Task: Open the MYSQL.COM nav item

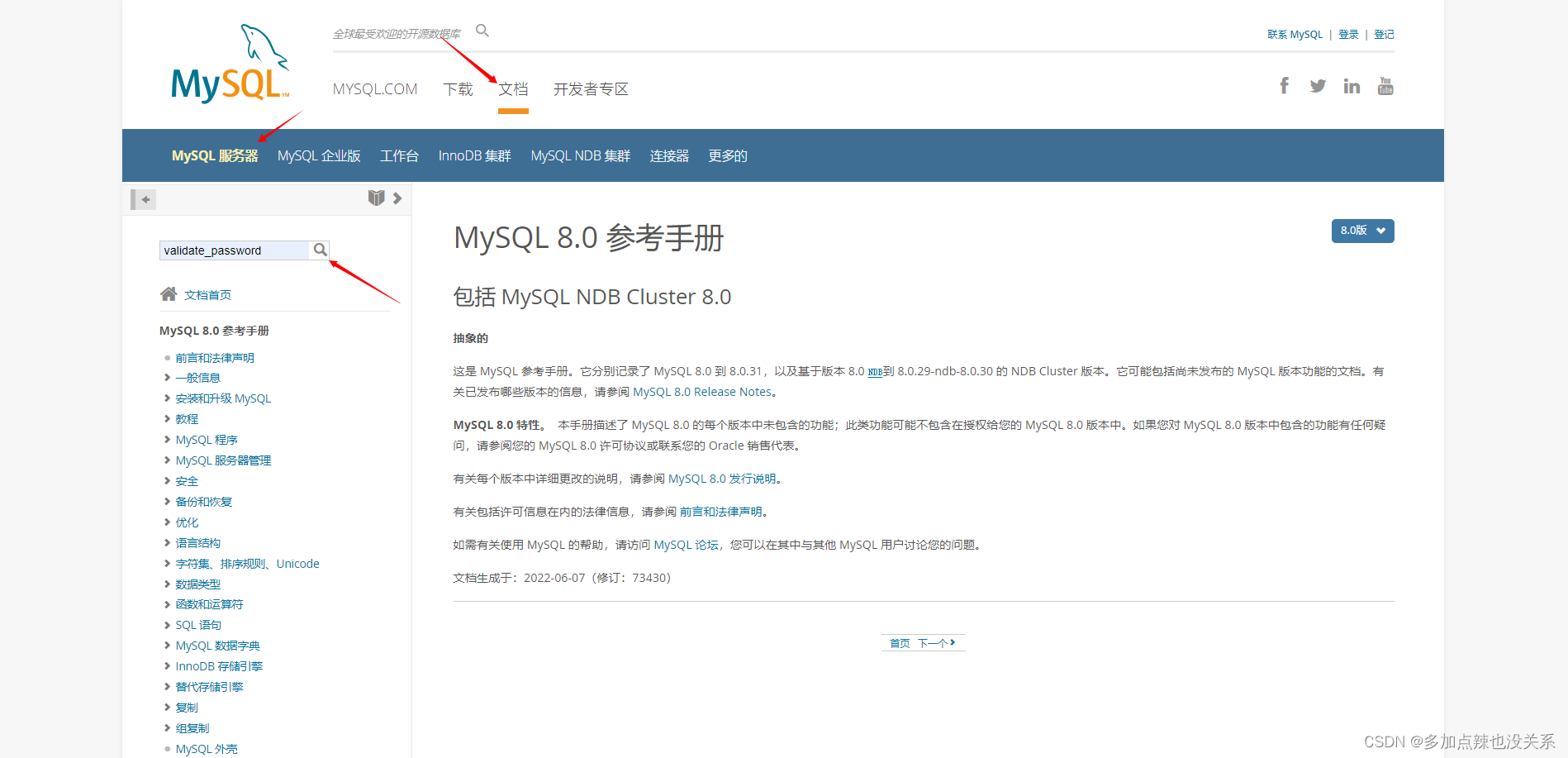Action: click(375, 89)
